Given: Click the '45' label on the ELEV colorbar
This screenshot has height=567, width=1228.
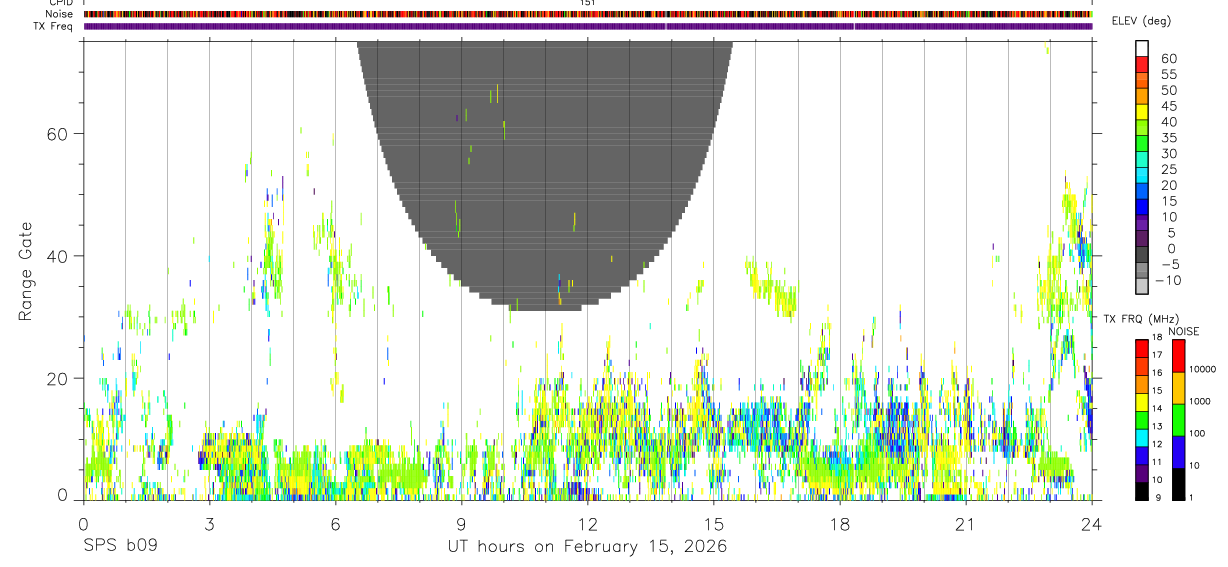Looking at the screenshot, I should point(1168,106).
